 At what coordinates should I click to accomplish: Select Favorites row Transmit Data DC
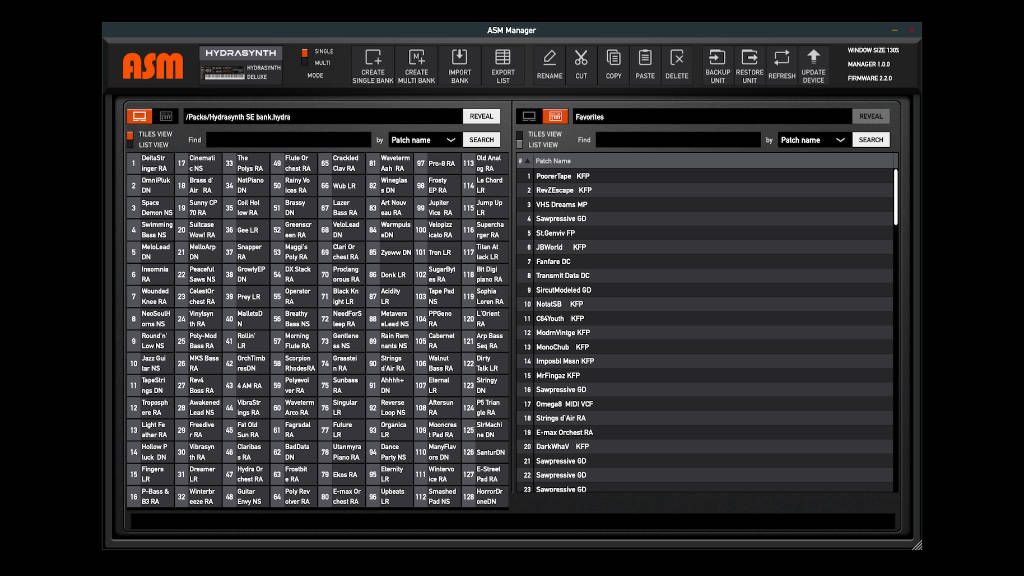704,276
